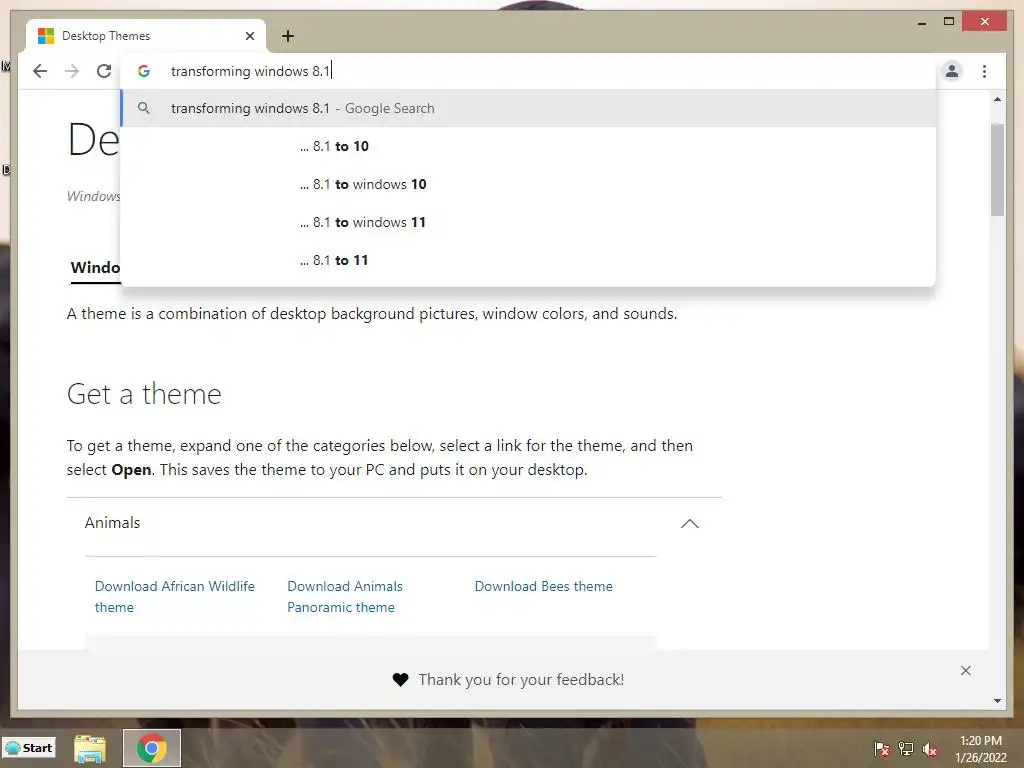This screenshot has width=1024, height=768.
Task: Choose 'transforming windows 8.1 - Google Search' suggestion
Action: pyautogui.click(x=528, y=108)
